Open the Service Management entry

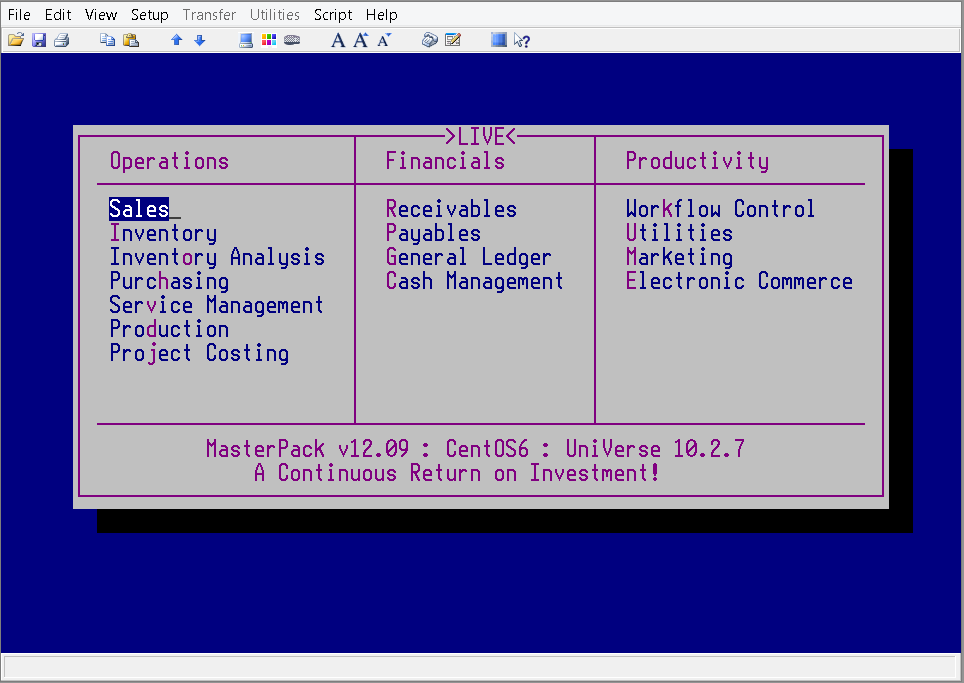[x=216, y=305]
